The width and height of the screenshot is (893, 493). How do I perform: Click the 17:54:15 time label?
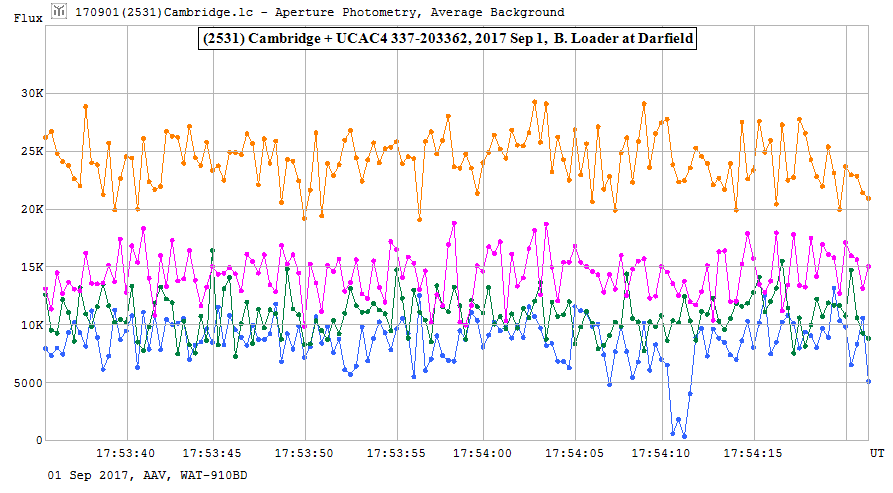753,454
